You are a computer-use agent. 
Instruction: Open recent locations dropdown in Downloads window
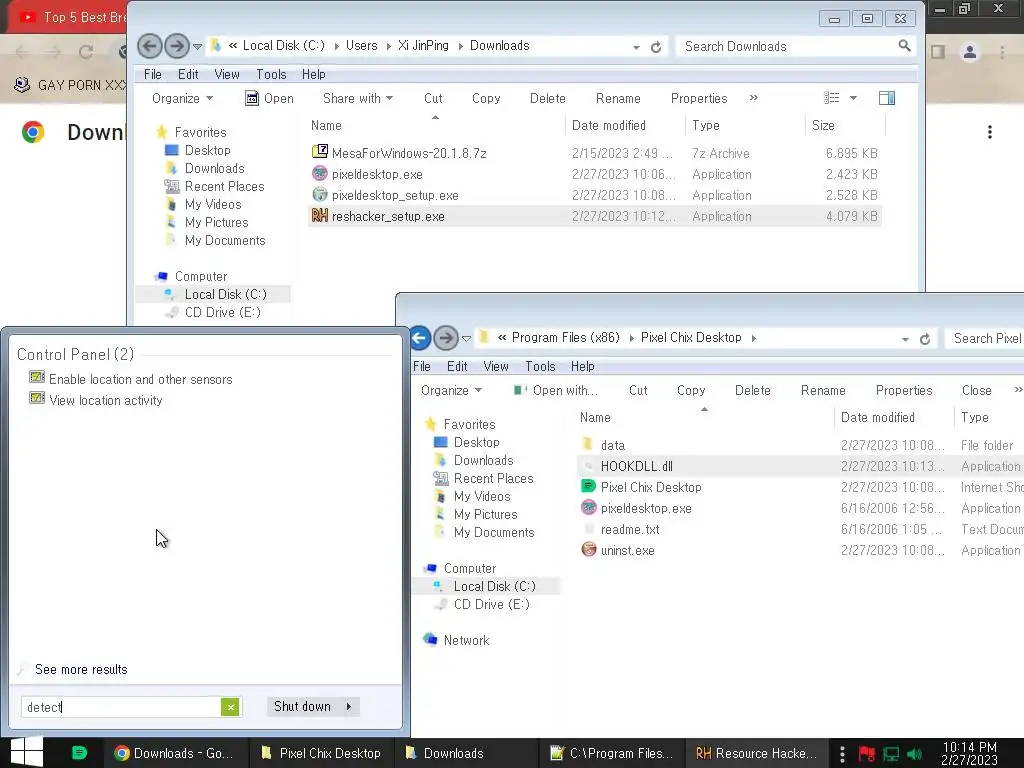tap(197, 46)
